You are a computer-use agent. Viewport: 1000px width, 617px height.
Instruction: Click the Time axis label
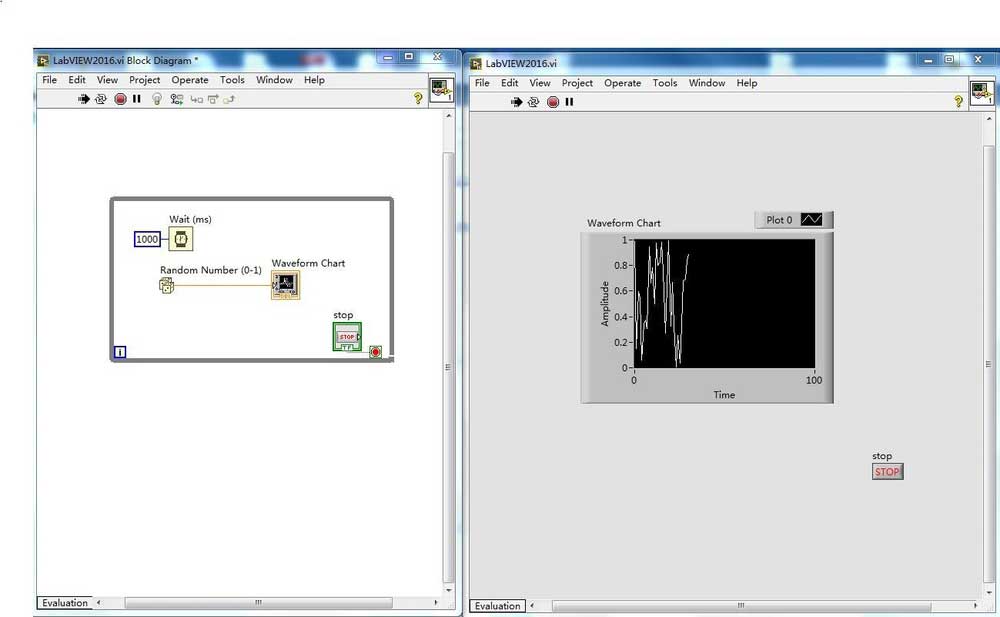click(x=724, y=395)
